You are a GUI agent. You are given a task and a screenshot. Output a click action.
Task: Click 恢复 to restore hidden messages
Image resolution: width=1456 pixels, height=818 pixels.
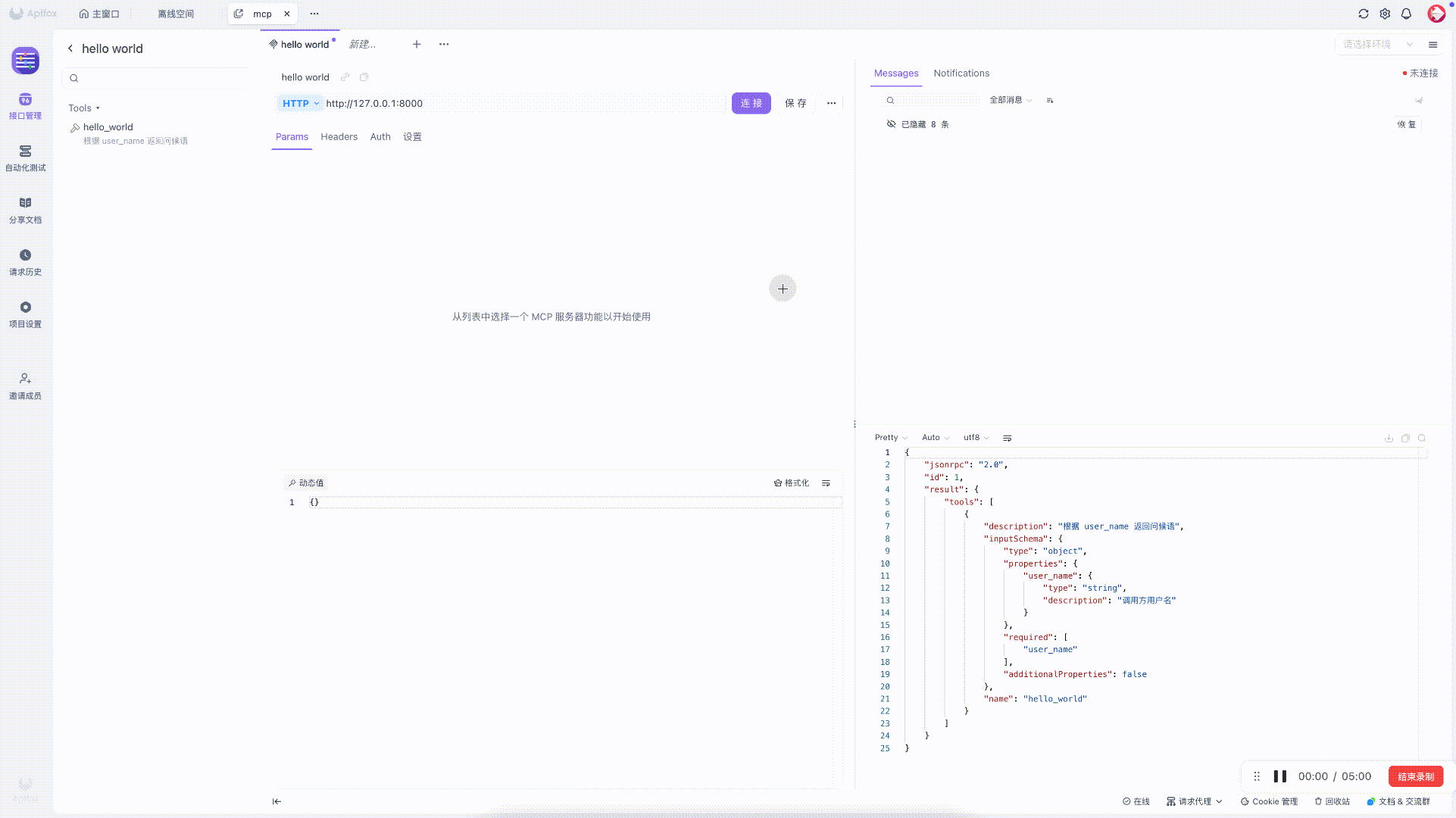[x=1407, y=124]
